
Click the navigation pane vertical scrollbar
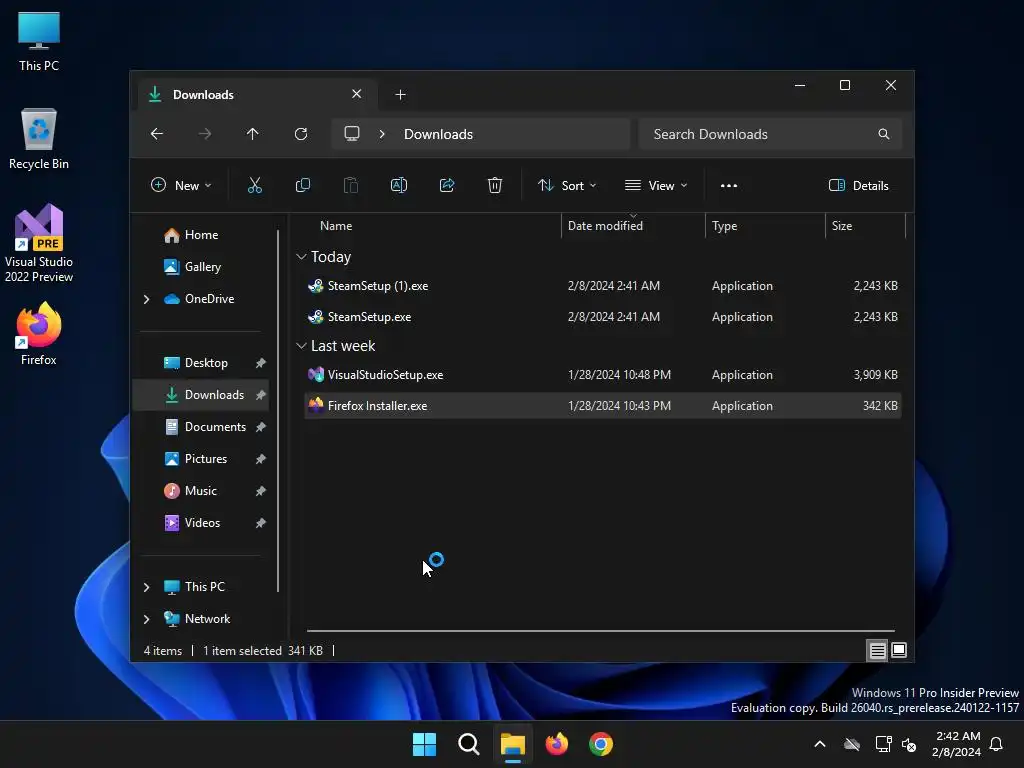click(278, 411)
